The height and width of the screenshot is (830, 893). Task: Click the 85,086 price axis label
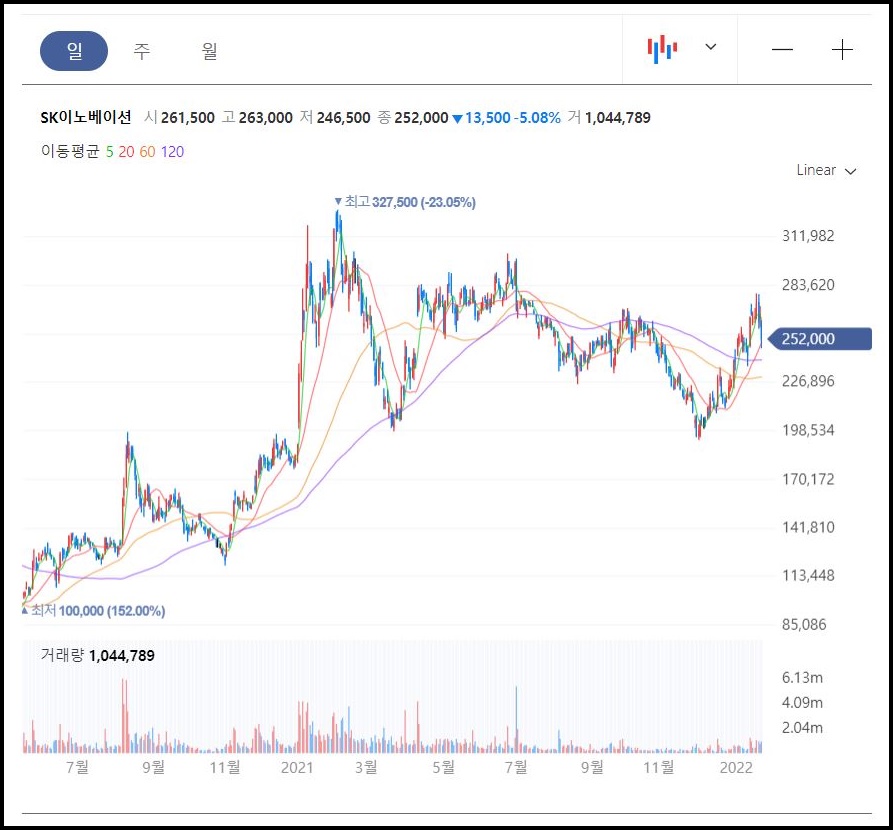[804, 625]
